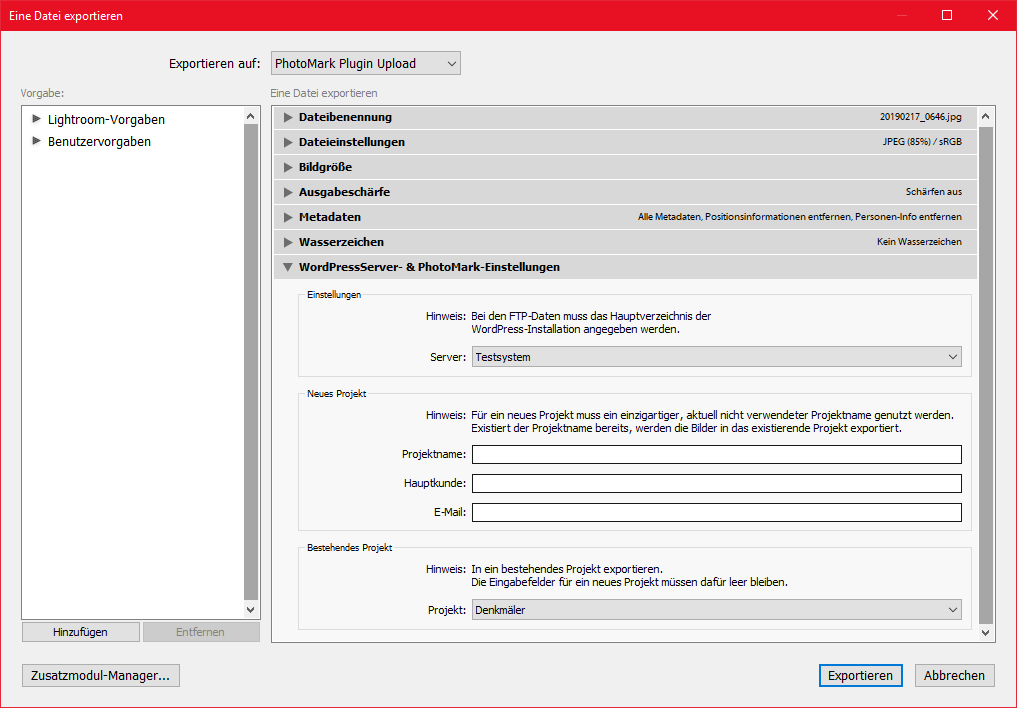1017x708 pixels.
Task: Expand the Ausgabeschärfe section
Action: click(x=289, y=192)
